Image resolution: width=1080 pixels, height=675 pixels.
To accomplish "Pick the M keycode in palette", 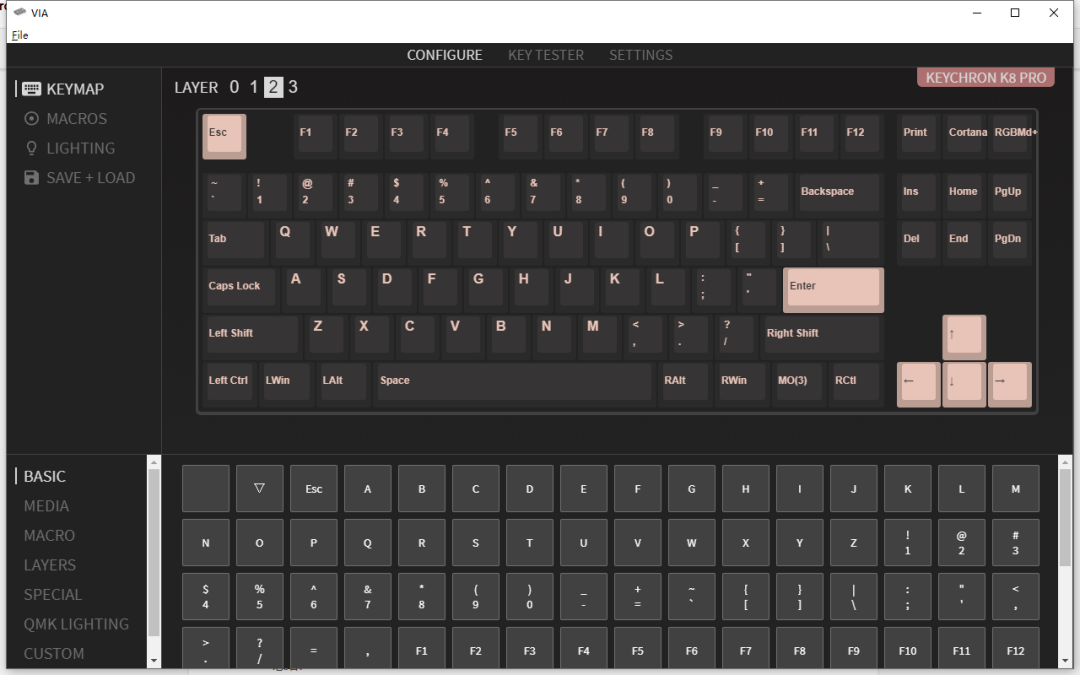I will pyautogui.click(x=1015, y=488).
